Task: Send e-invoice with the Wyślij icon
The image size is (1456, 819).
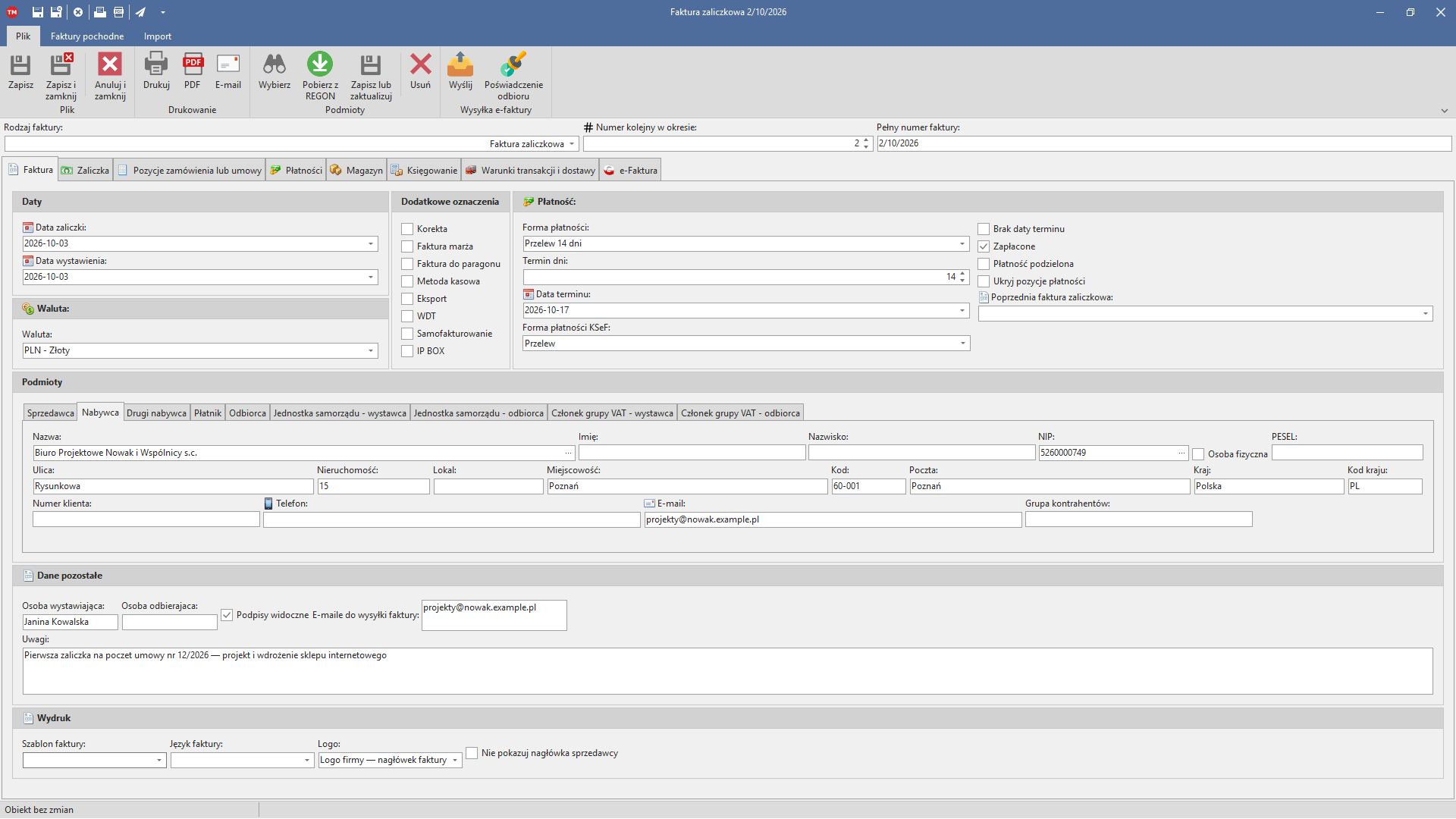Action: [460, 65]
